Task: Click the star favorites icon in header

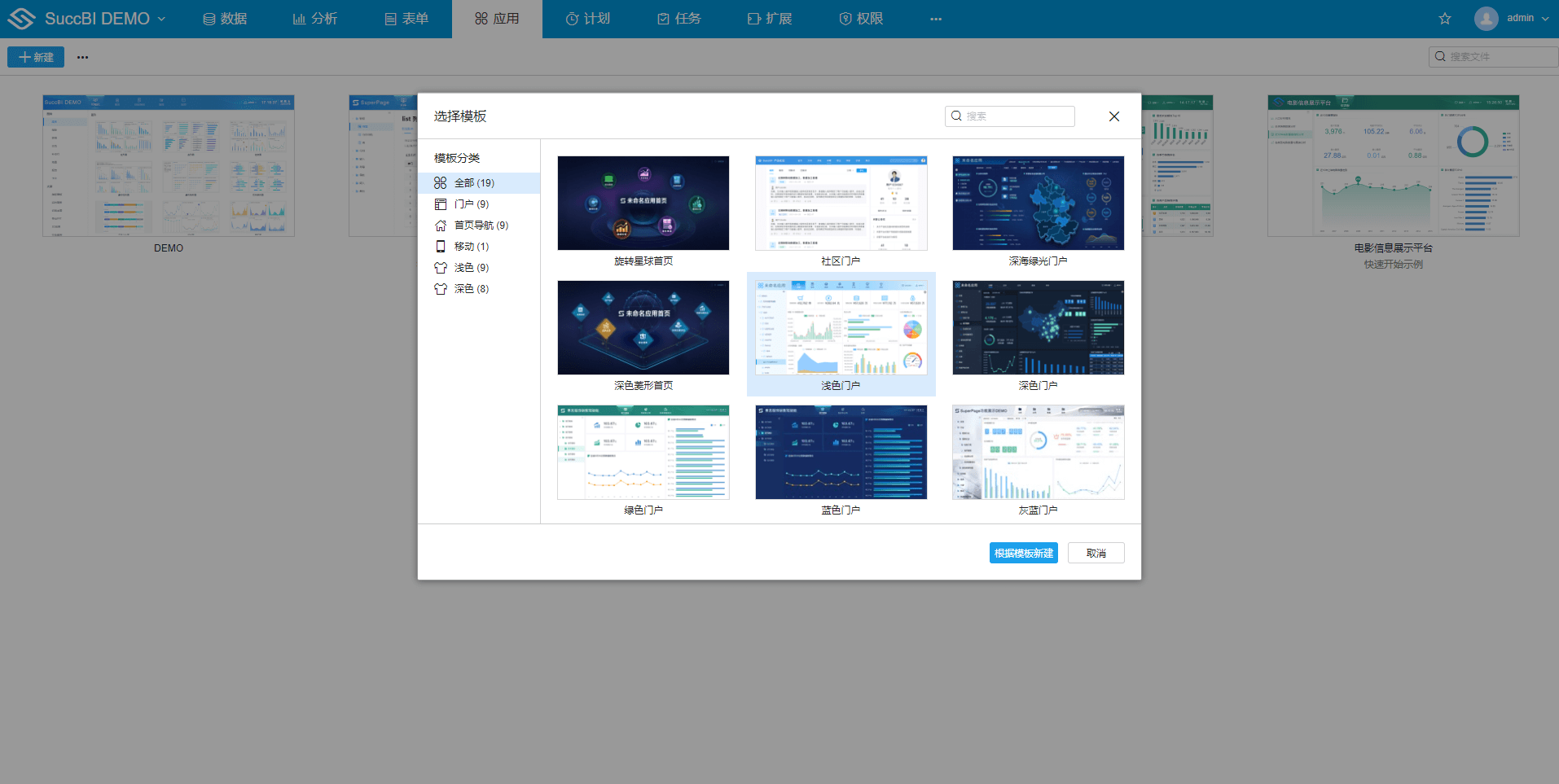Action: tap(1445, 19)
